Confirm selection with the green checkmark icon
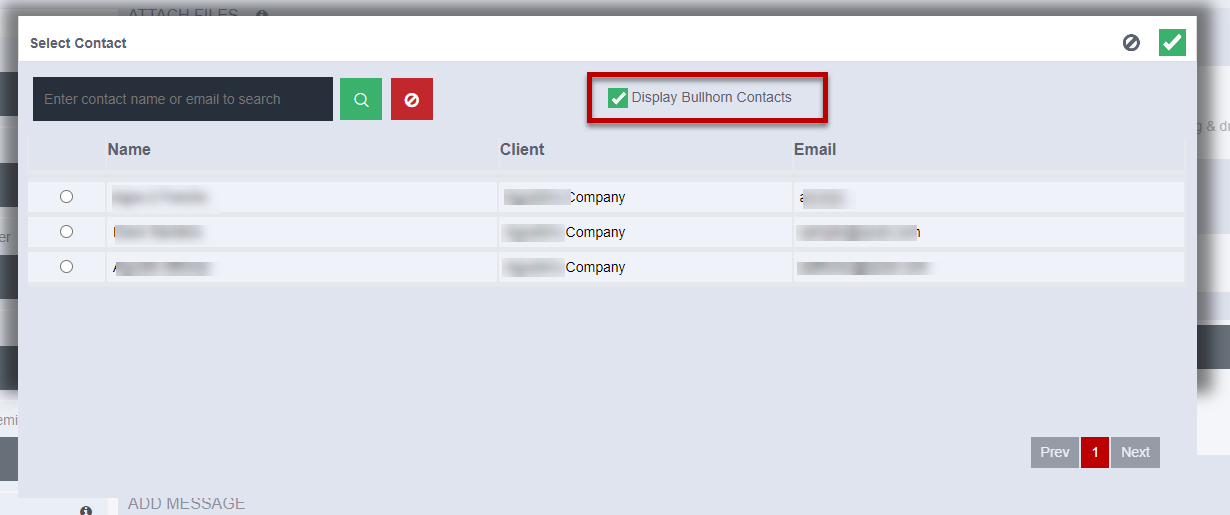Viewport: 1230px width, 515px height. (1172, 43)
